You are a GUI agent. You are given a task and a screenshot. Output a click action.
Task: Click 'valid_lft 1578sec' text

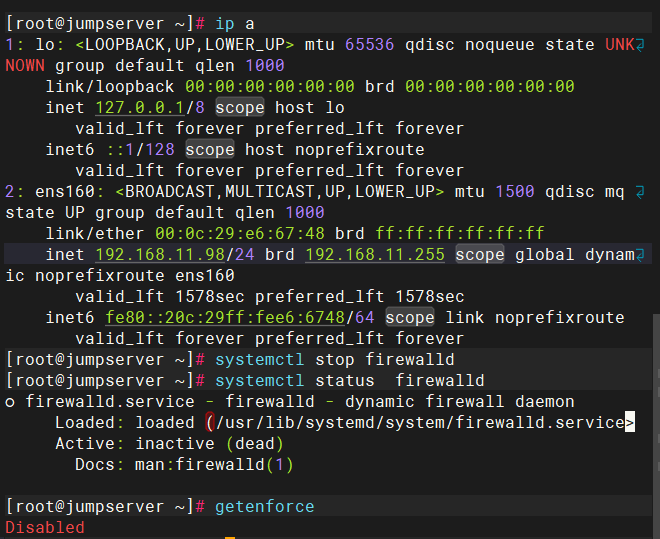(x=160, y=297)
